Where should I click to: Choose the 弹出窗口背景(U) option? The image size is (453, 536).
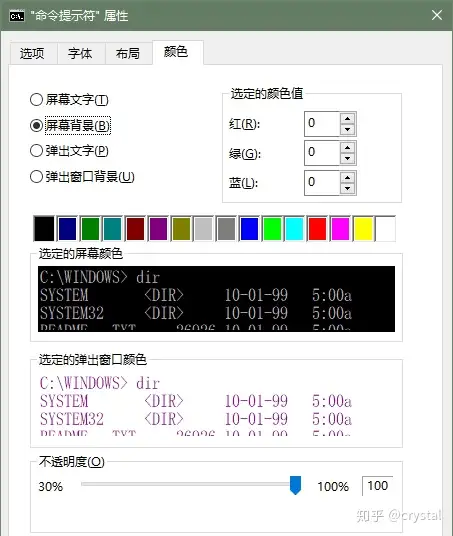tap(82, 177)
